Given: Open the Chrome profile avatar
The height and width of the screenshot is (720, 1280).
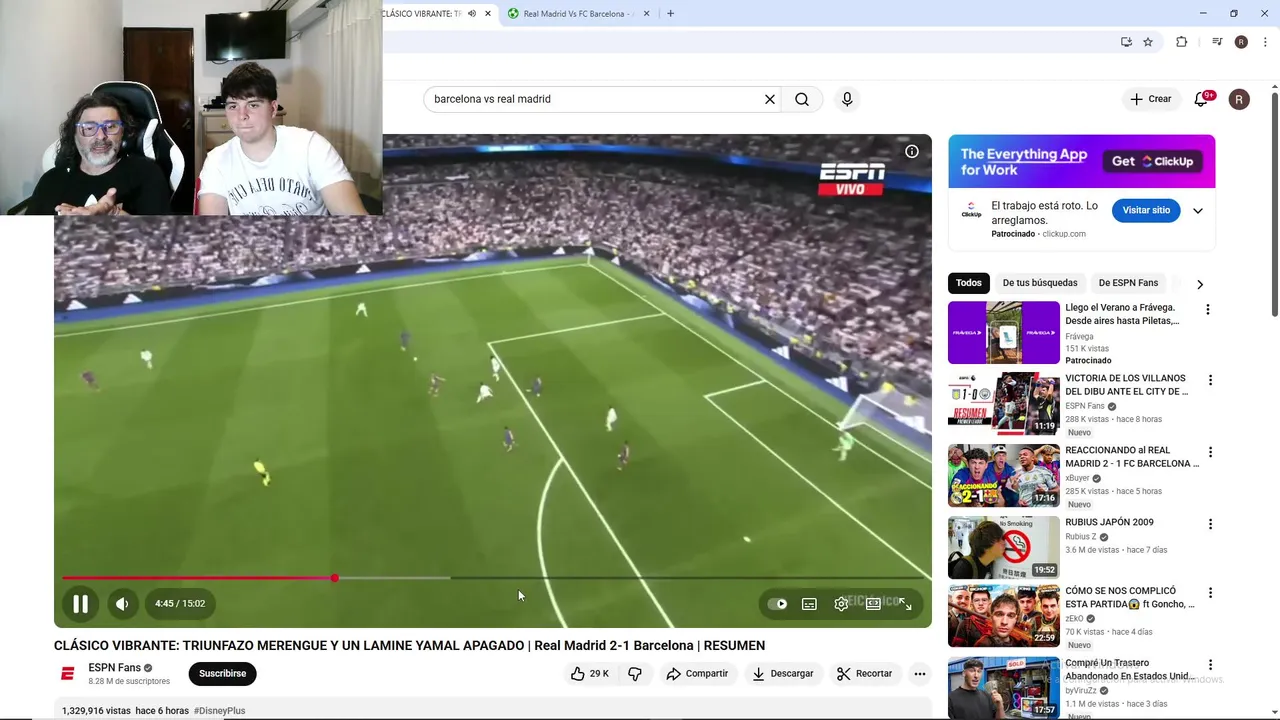Looking at the screenshot, I should click(1241, 42).
